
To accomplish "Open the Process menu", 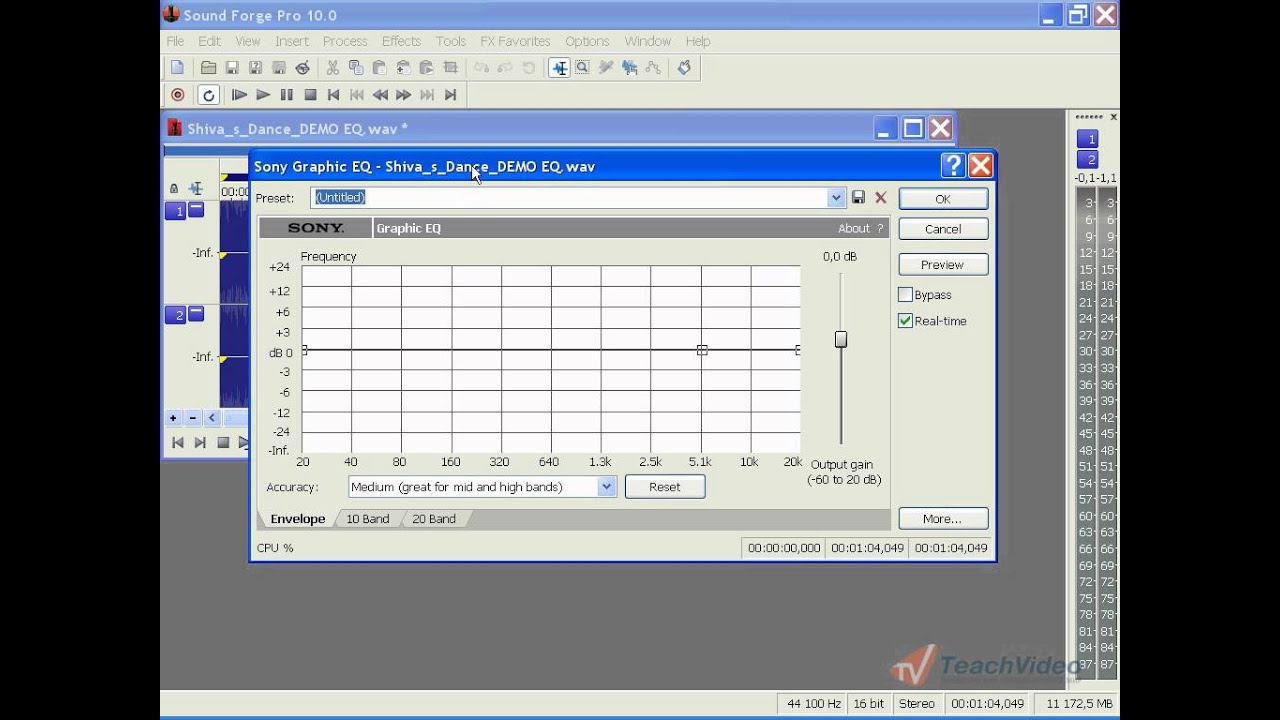I will click(x=345, y=41).
